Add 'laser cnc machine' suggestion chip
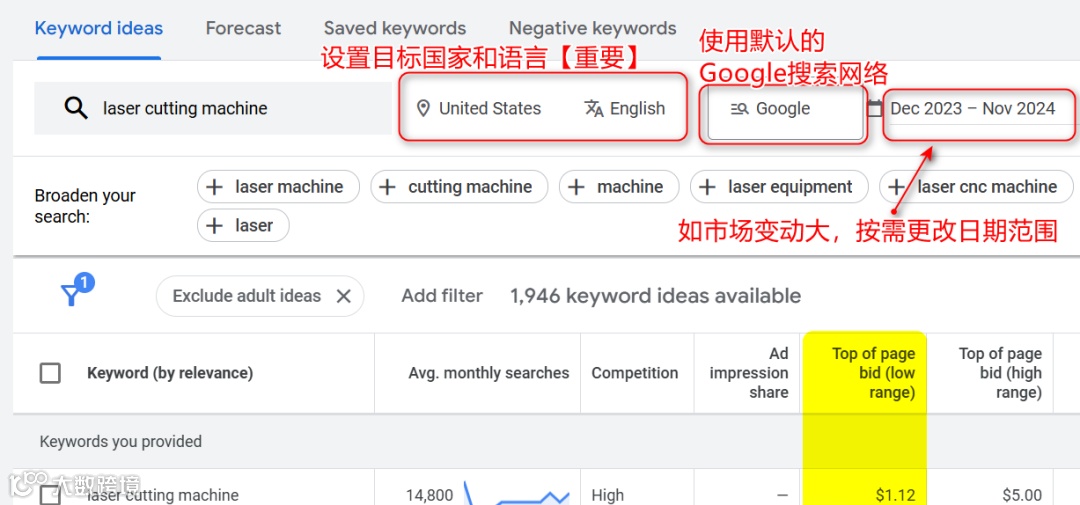 976,187
